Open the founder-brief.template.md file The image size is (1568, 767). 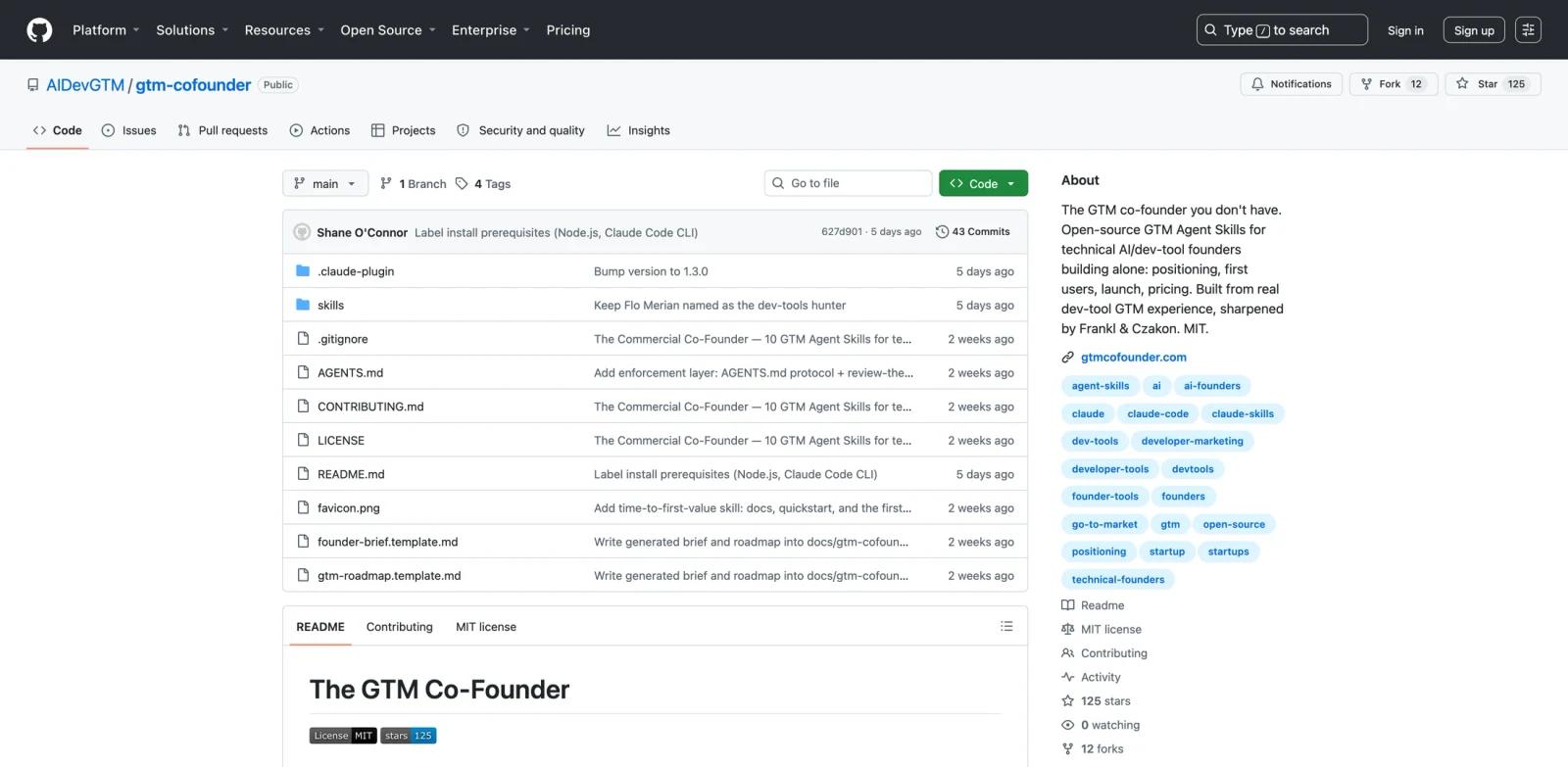click(387, 542)
